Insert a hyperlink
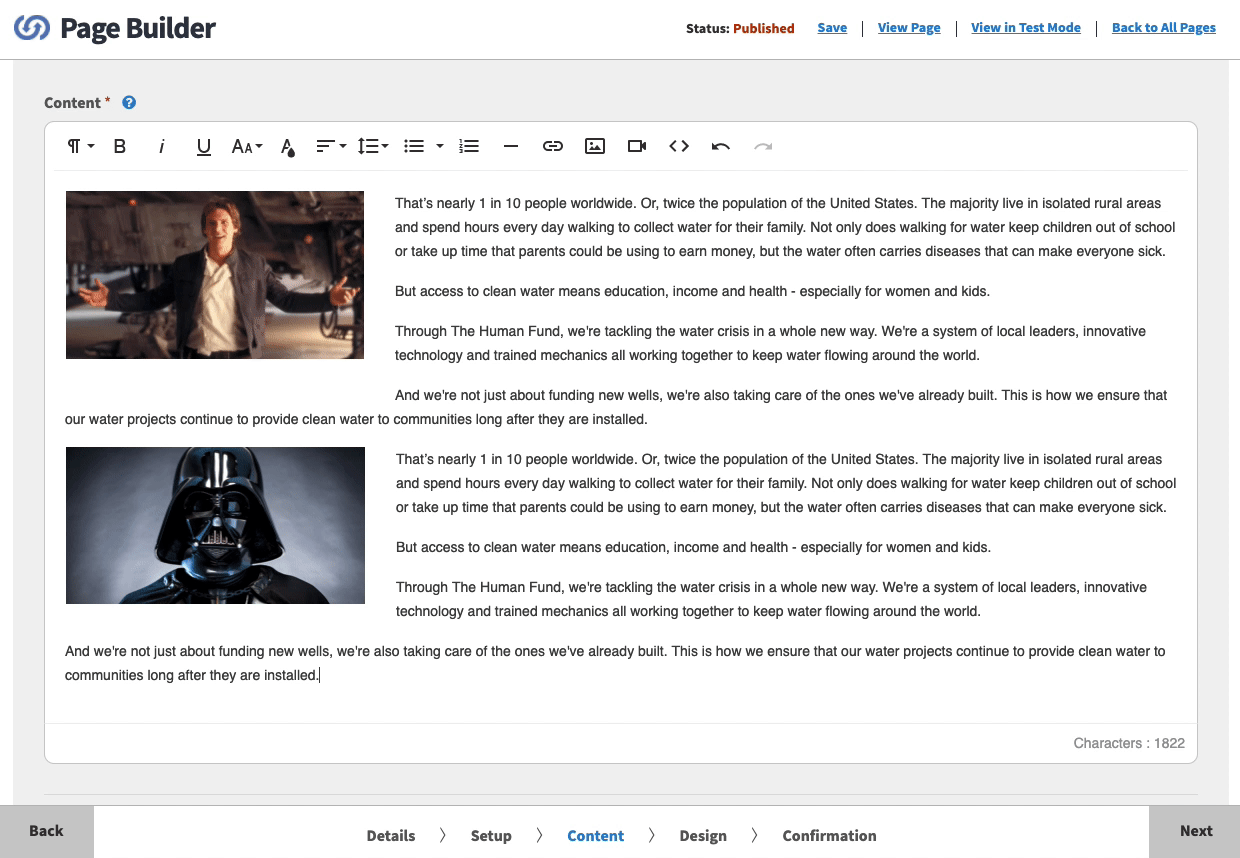 tap(553, 146)
